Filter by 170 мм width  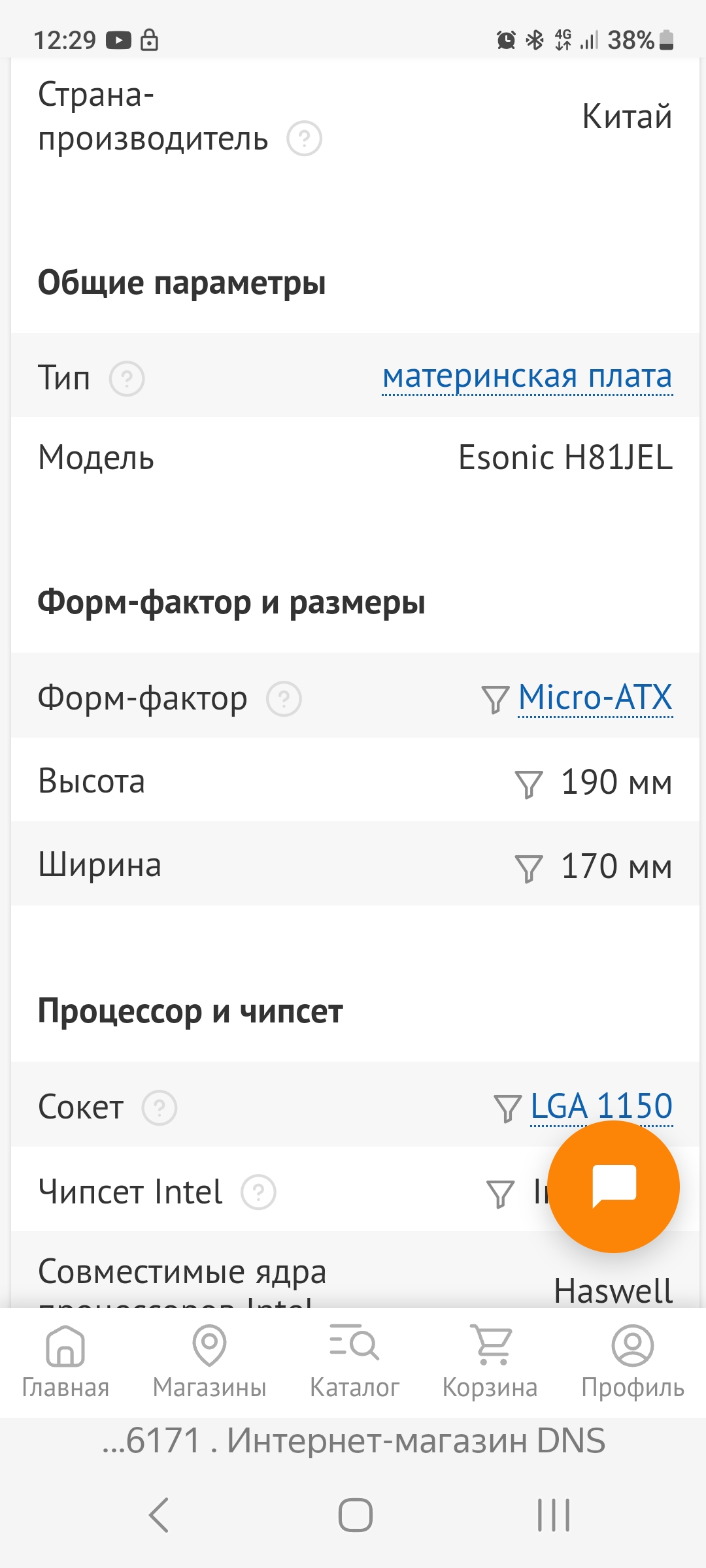coord(529,868)
